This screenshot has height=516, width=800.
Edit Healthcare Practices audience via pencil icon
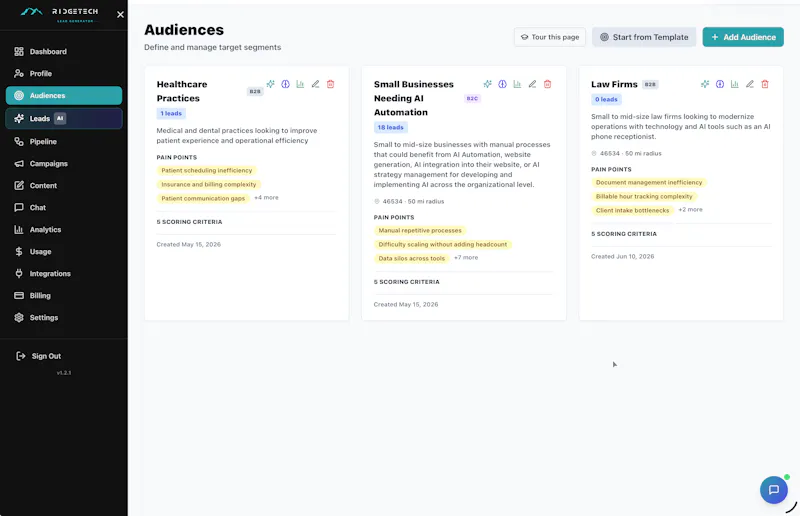(x=315, y=84)
